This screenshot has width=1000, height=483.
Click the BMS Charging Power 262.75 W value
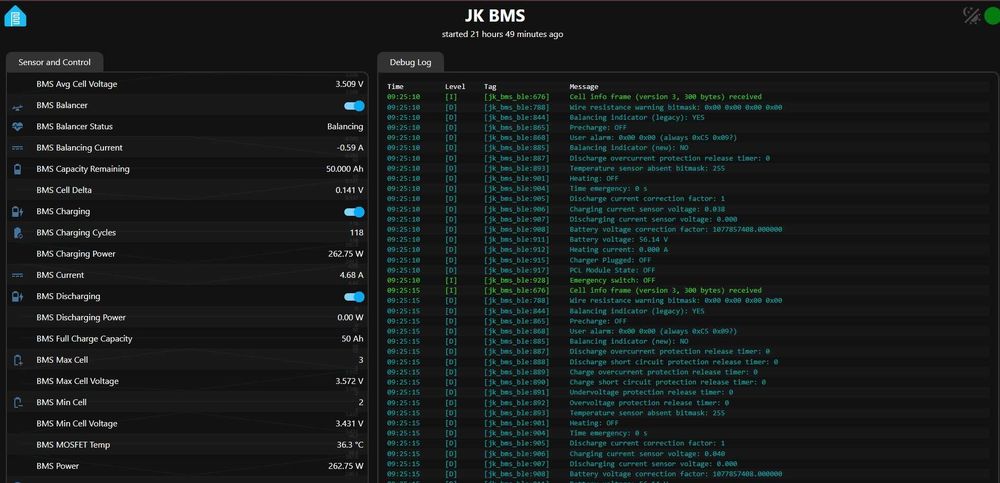click(346, 254)
